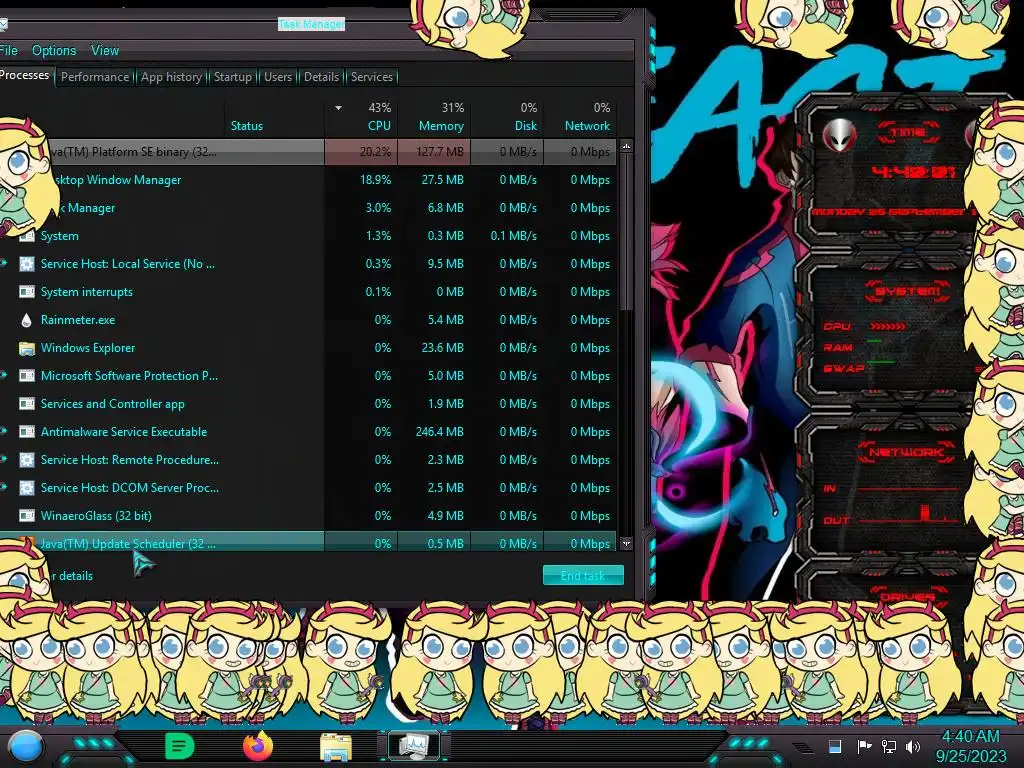This screenshot has width=1024, height=768.
Task: Select the WinaeroGlass (32 bit) process name
Action: tap(96, 516)
